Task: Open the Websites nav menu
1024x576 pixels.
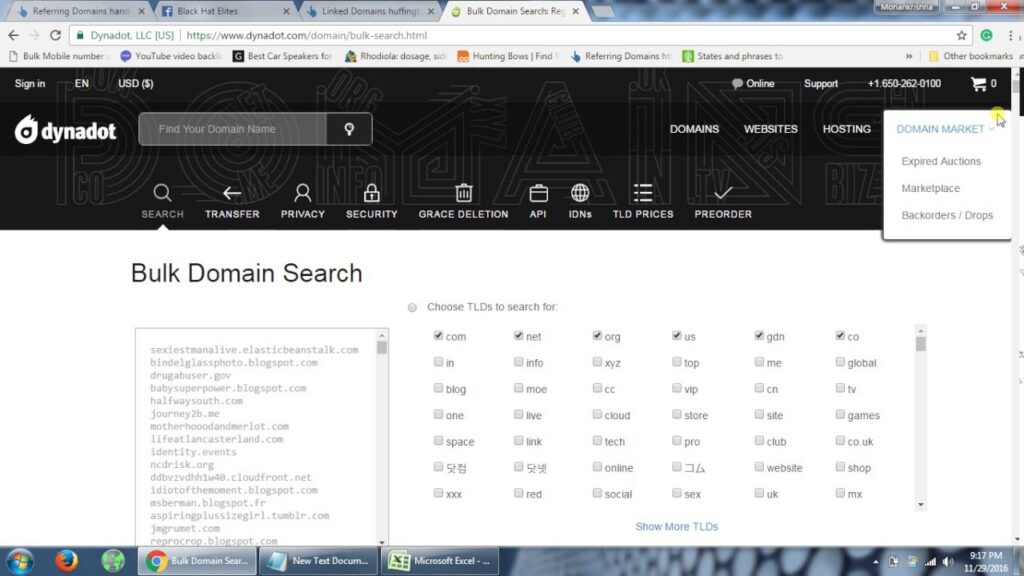Action: click(771, 129)
